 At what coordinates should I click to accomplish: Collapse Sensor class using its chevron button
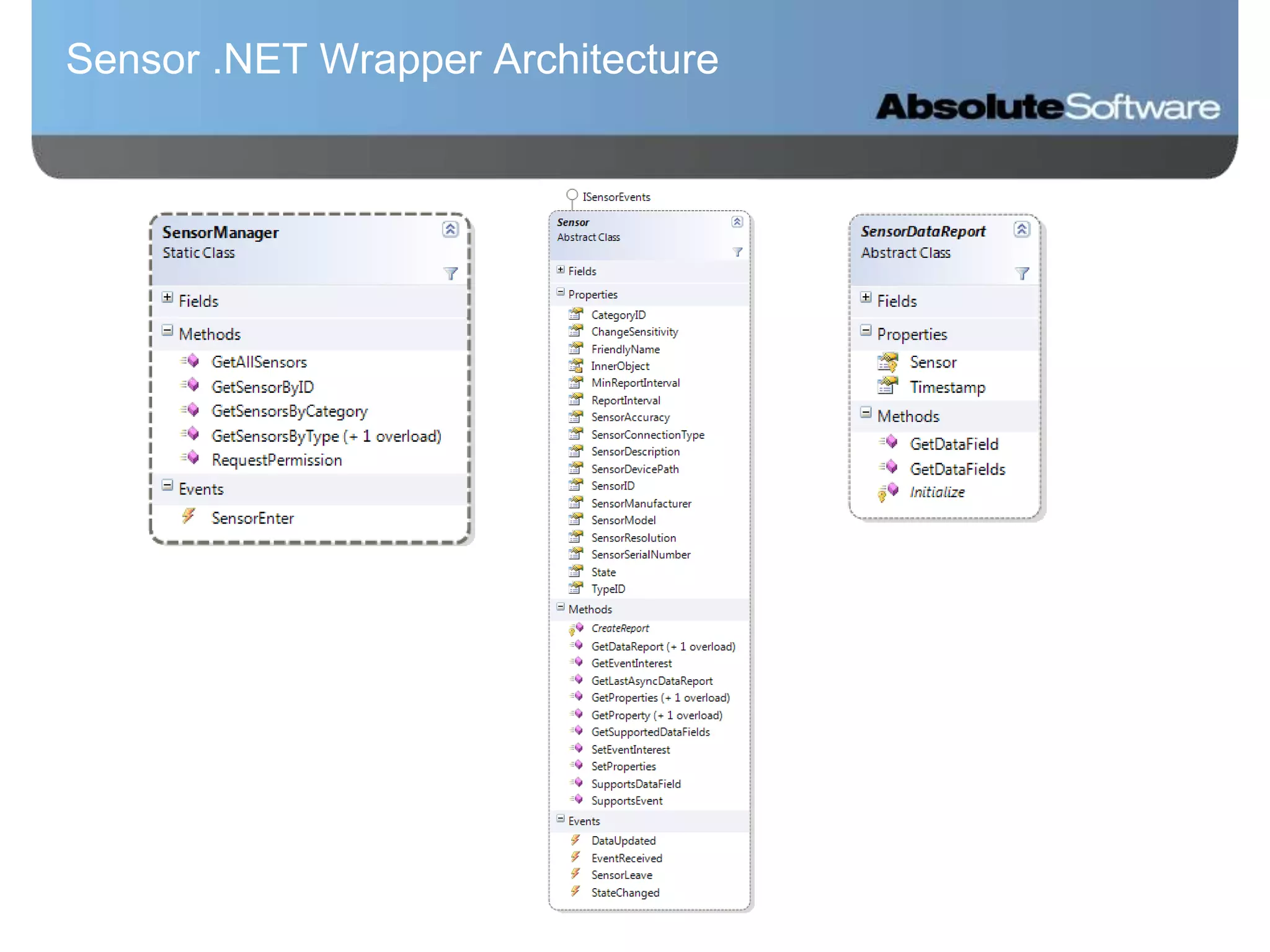737,222
